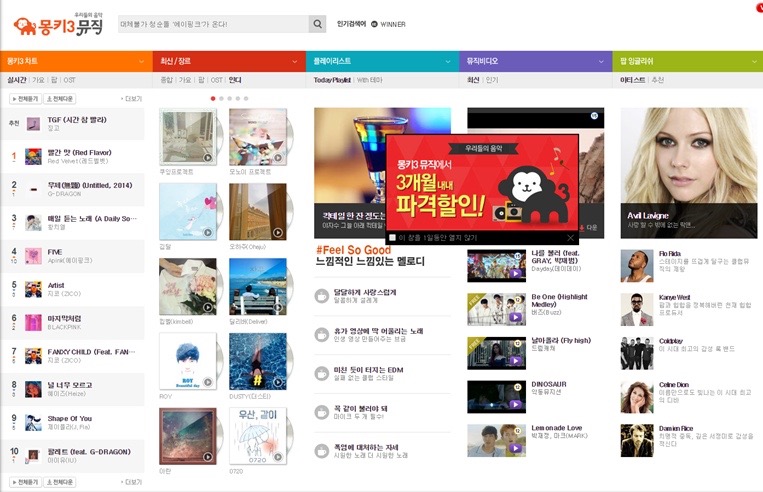Expand the 플레이리스트 menu chevron
Viewport: 763px width, 492px height.
(x=448, y=61)
